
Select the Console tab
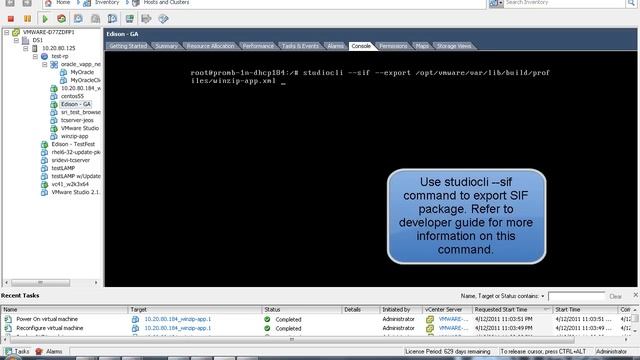(x=361, y=46)
